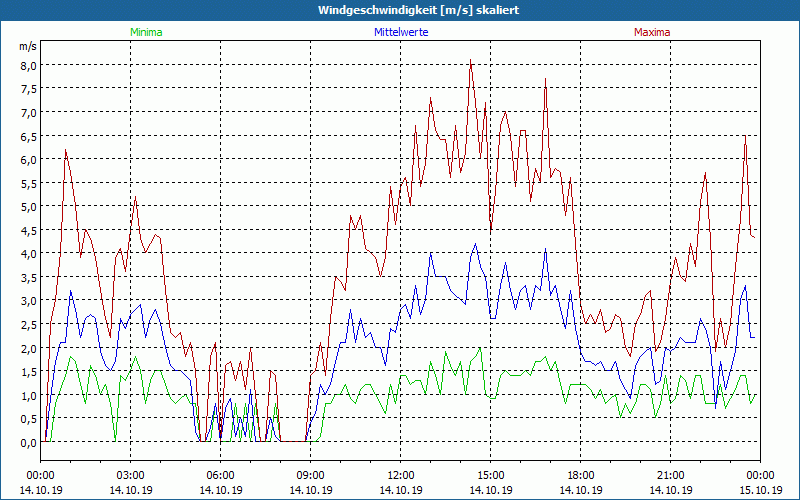Click the 7,0 y-axis tick label

(x=28, y=112)
